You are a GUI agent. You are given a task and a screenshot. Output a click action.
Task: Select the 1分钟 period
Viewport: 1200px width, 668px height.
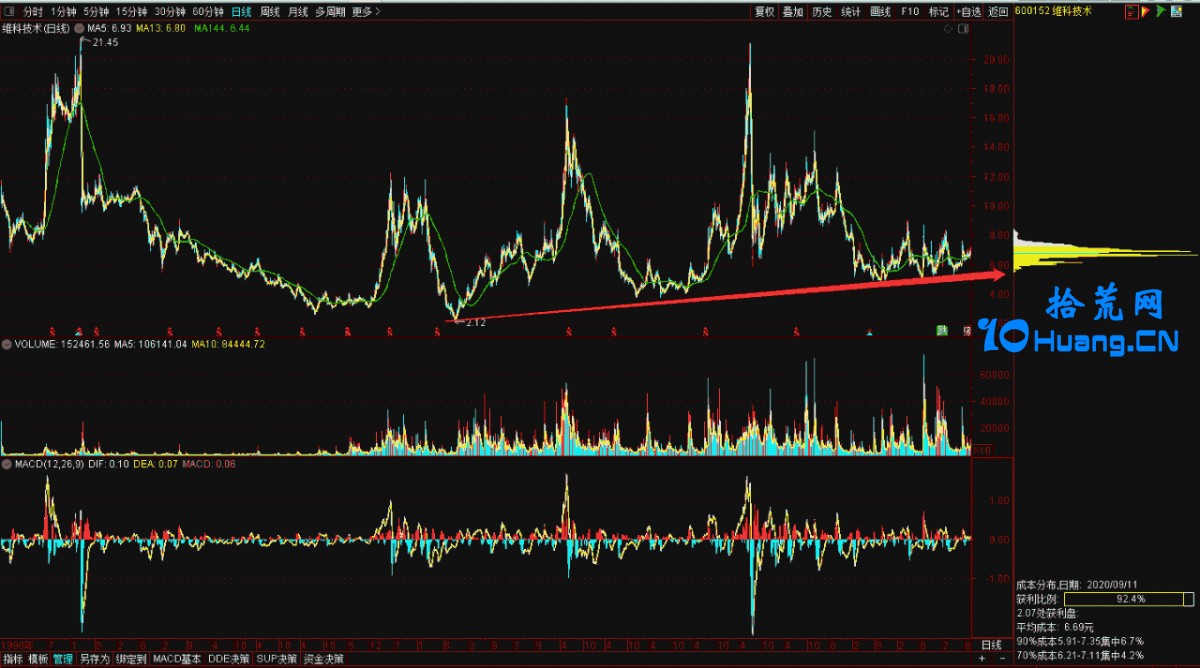pyautogui.click(x=62, y=12)
